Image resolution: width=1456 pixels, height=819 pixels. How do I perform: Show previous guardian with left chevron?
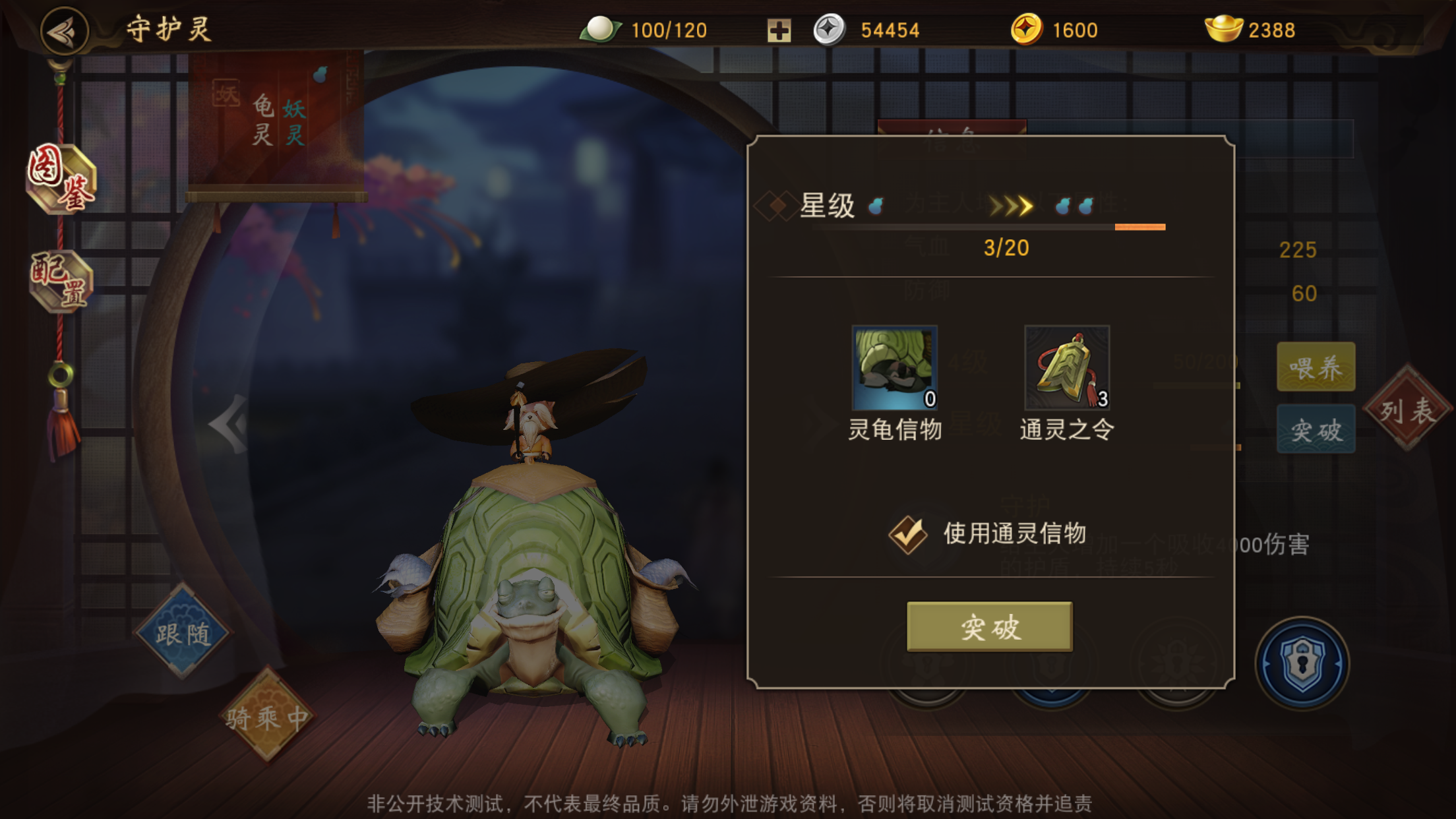(x=228, y=424)
